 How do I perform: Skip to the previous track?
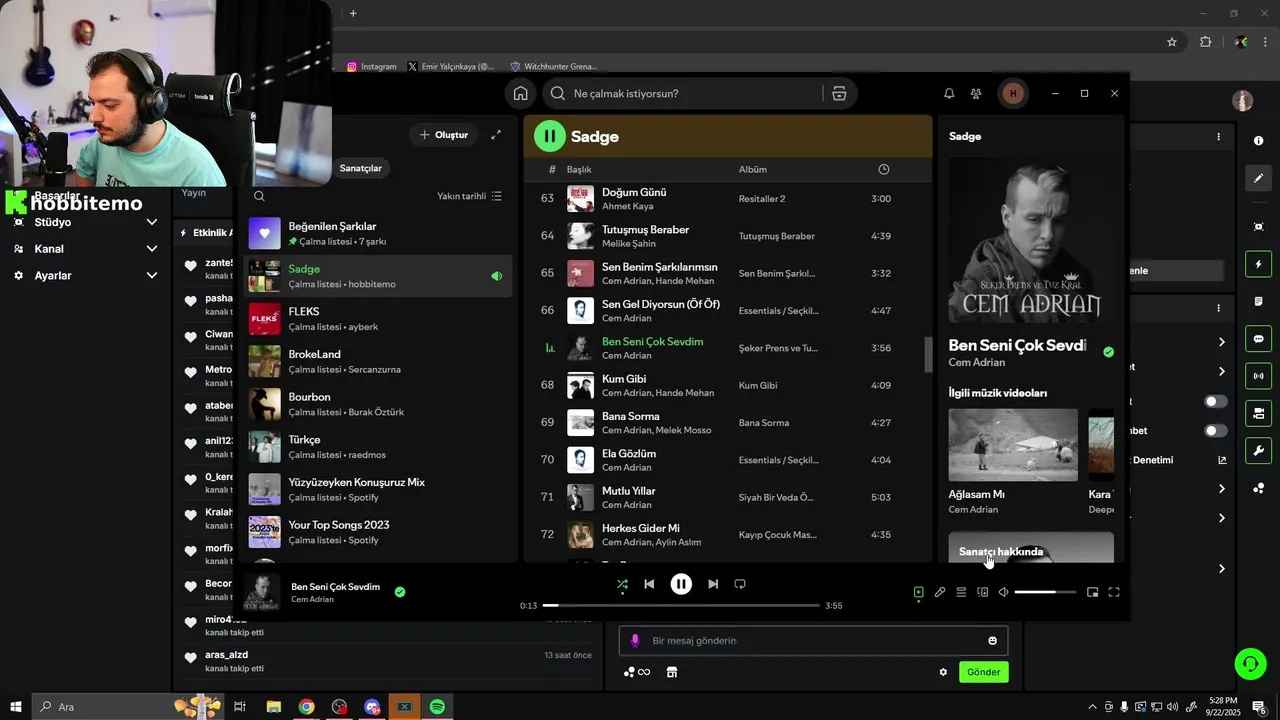[x=649, y=584]
